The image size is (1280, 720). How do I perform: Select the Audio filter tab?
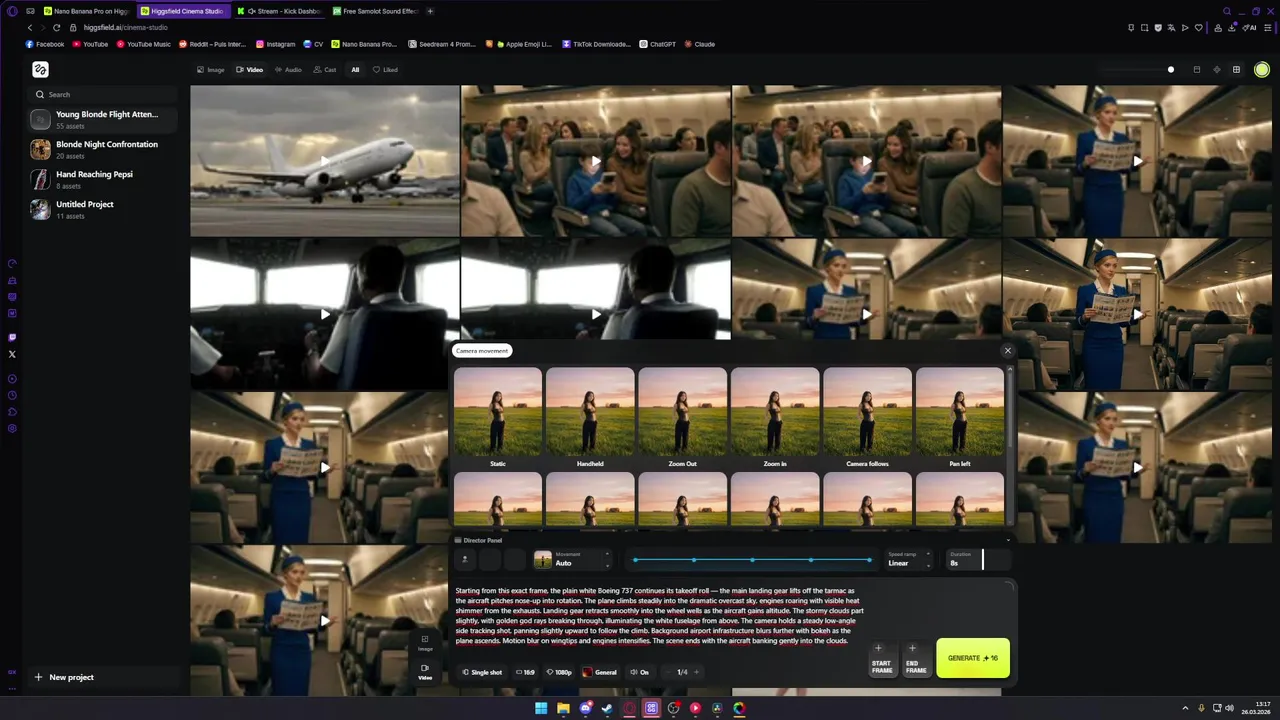288,70
